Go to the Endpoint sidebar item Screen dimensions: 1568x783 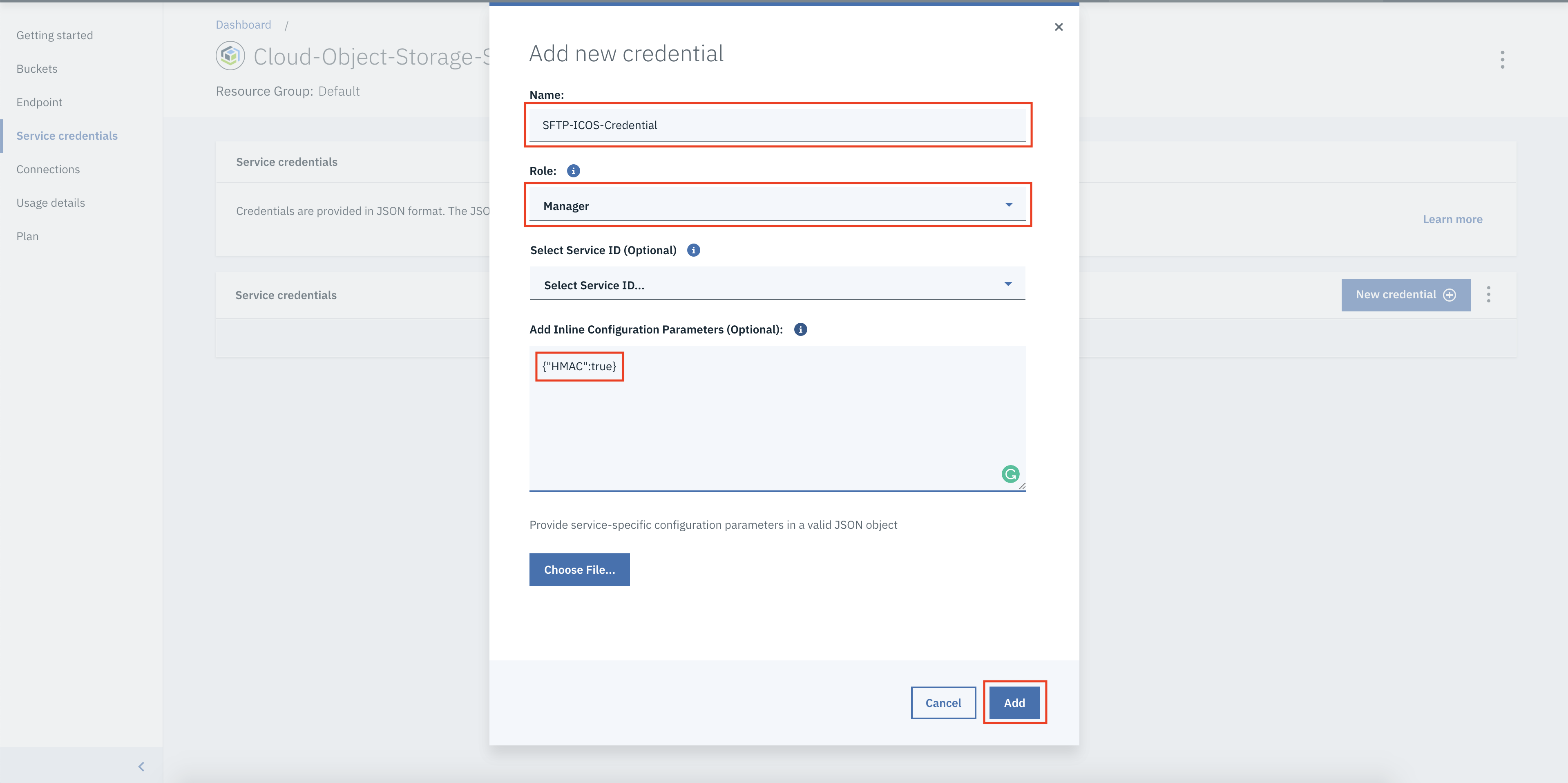tap(40, 102)
